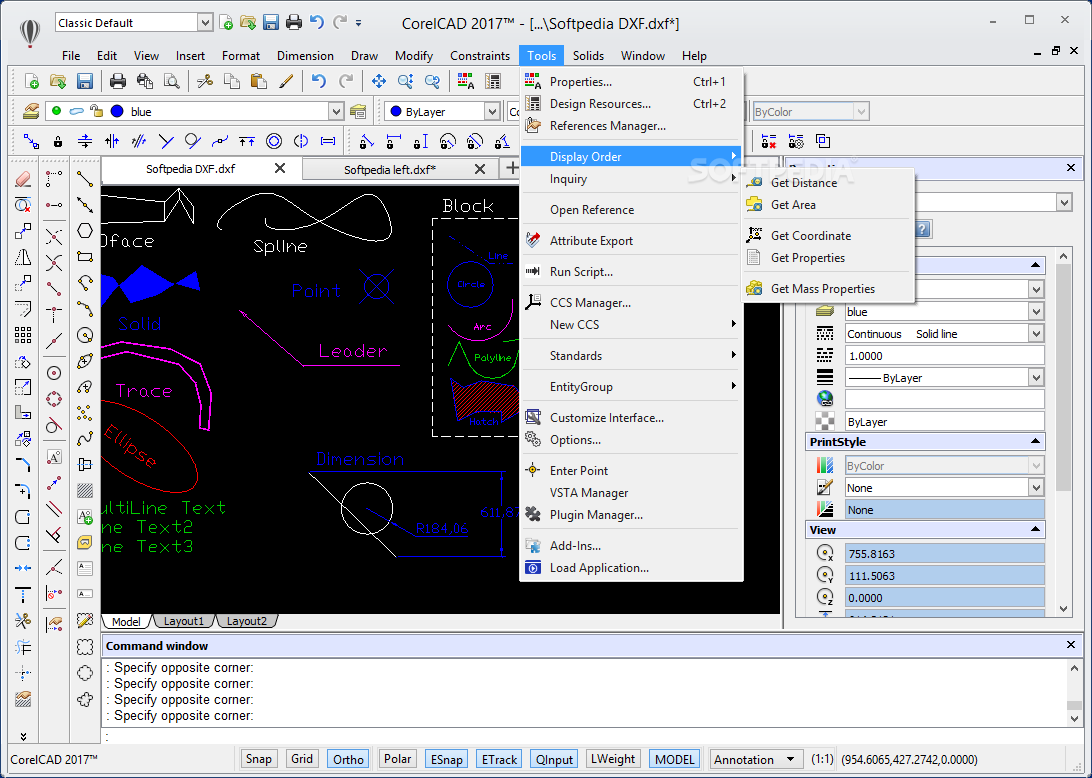Open the Dimension menu
This screenshot has height=778, width=1092.
point(305,56)
